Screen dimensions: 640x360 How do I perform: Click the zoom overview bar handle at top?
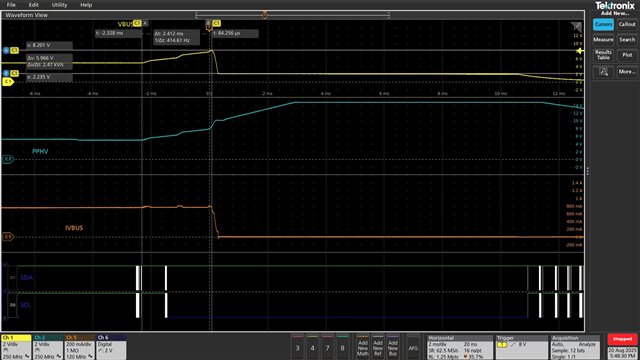pyautogui.click(x=265, y=15)
